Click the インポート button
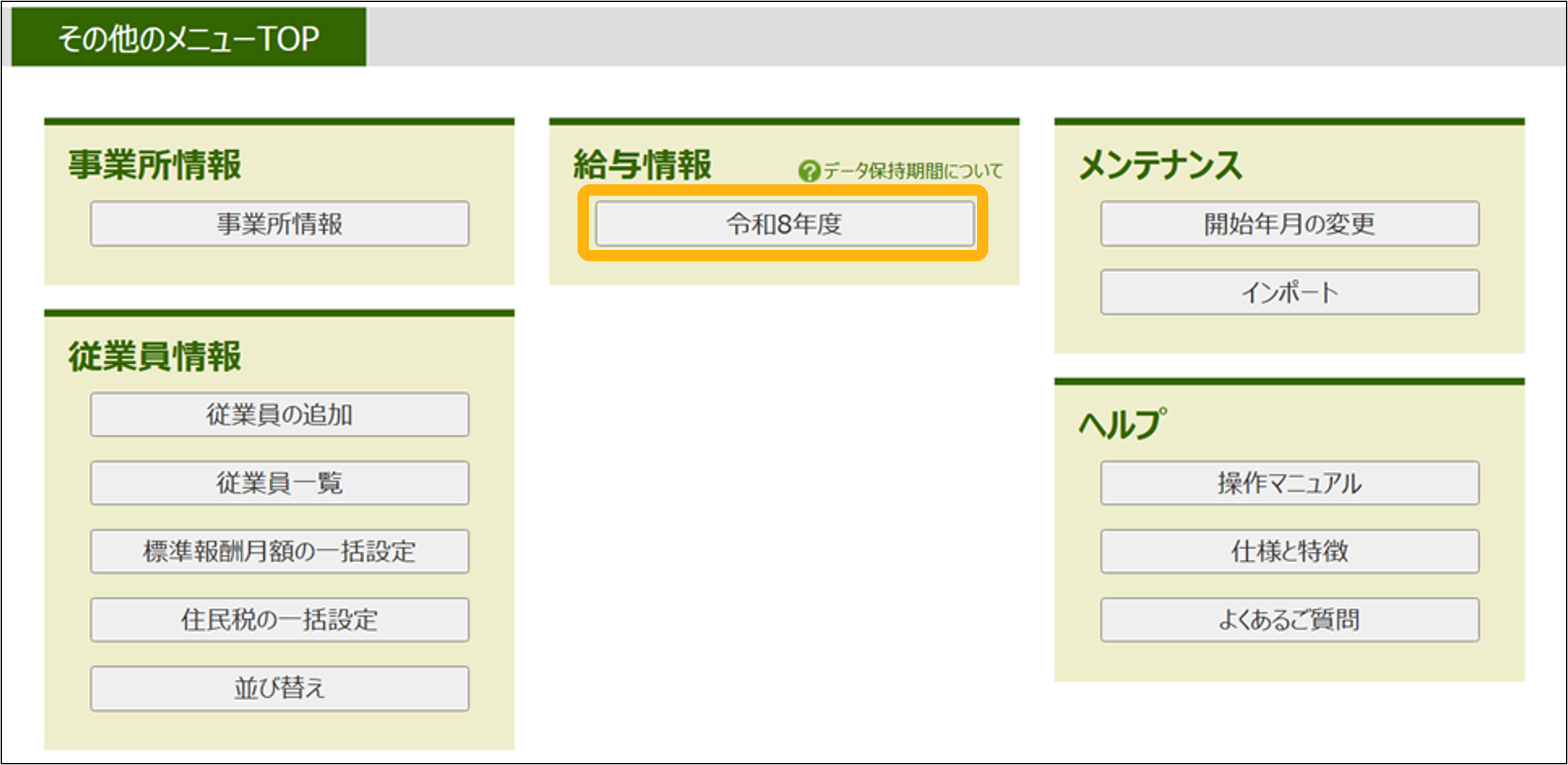 click(1289, 292)
